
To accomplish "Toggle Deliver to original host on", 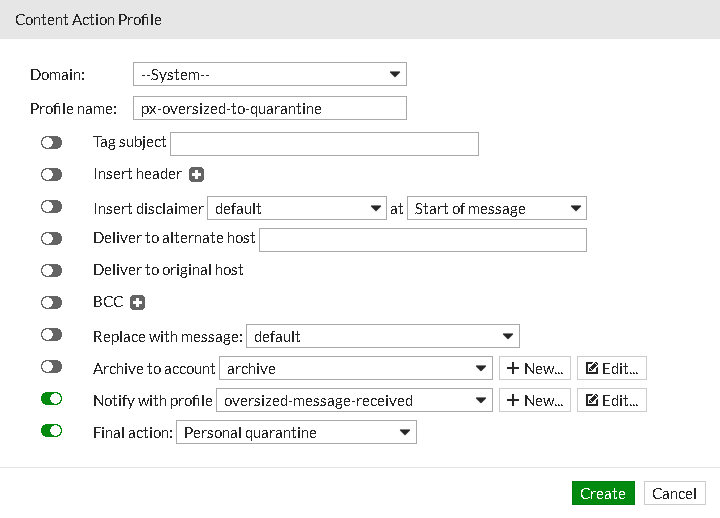I will pos(52,270).
